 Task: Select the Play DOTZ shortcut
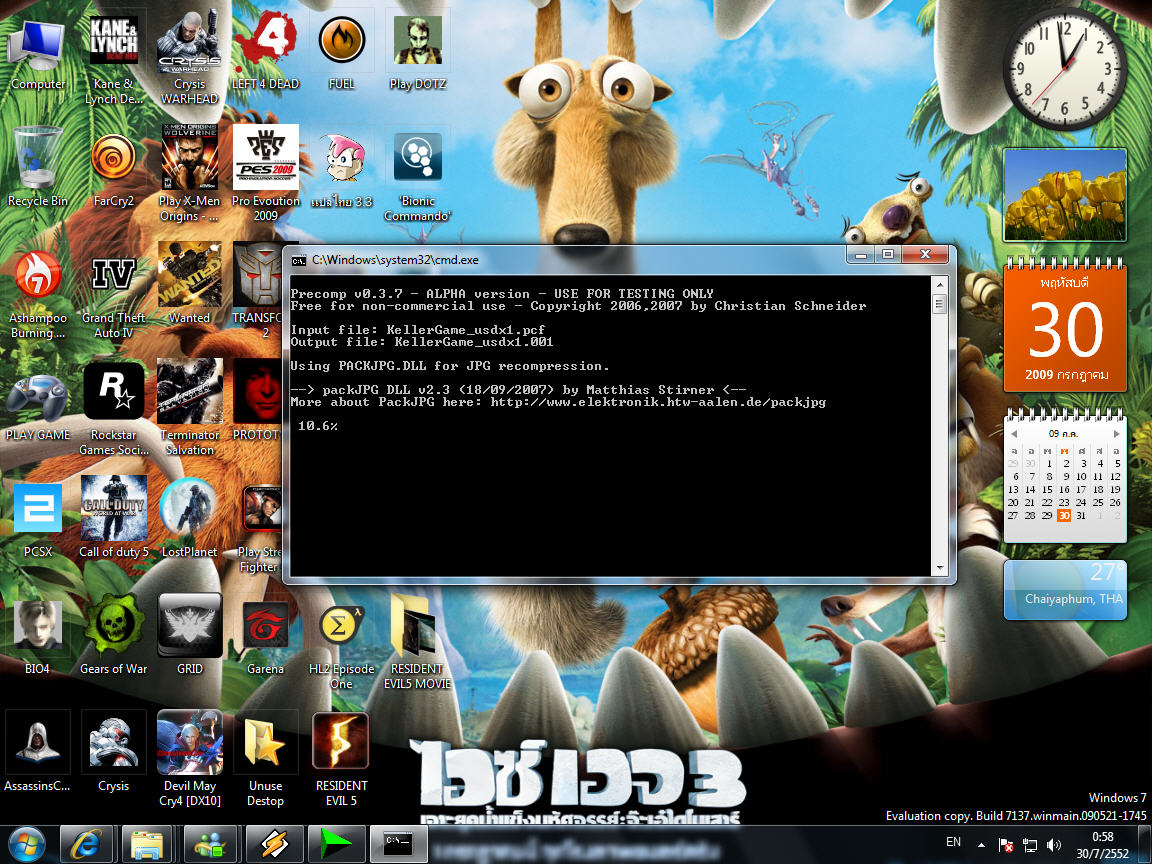pos(417,51)
